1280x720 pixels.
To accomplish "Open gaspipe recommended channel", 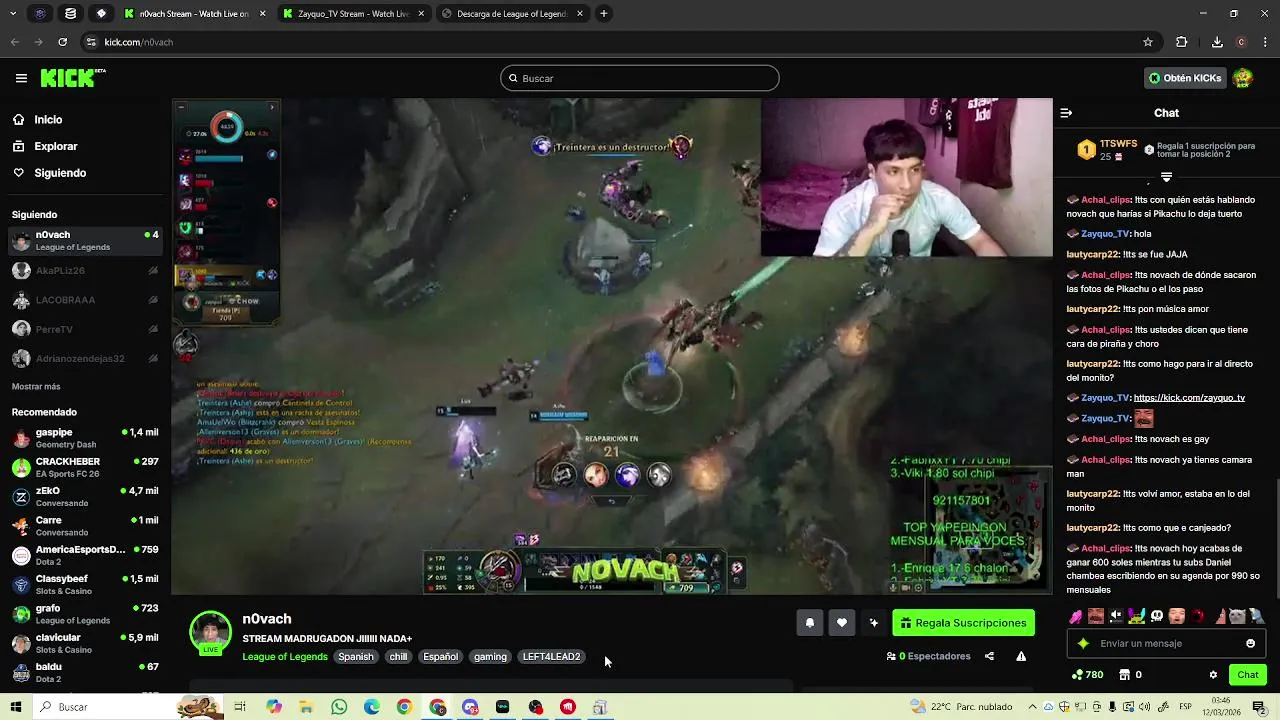I will pos(85,438).
